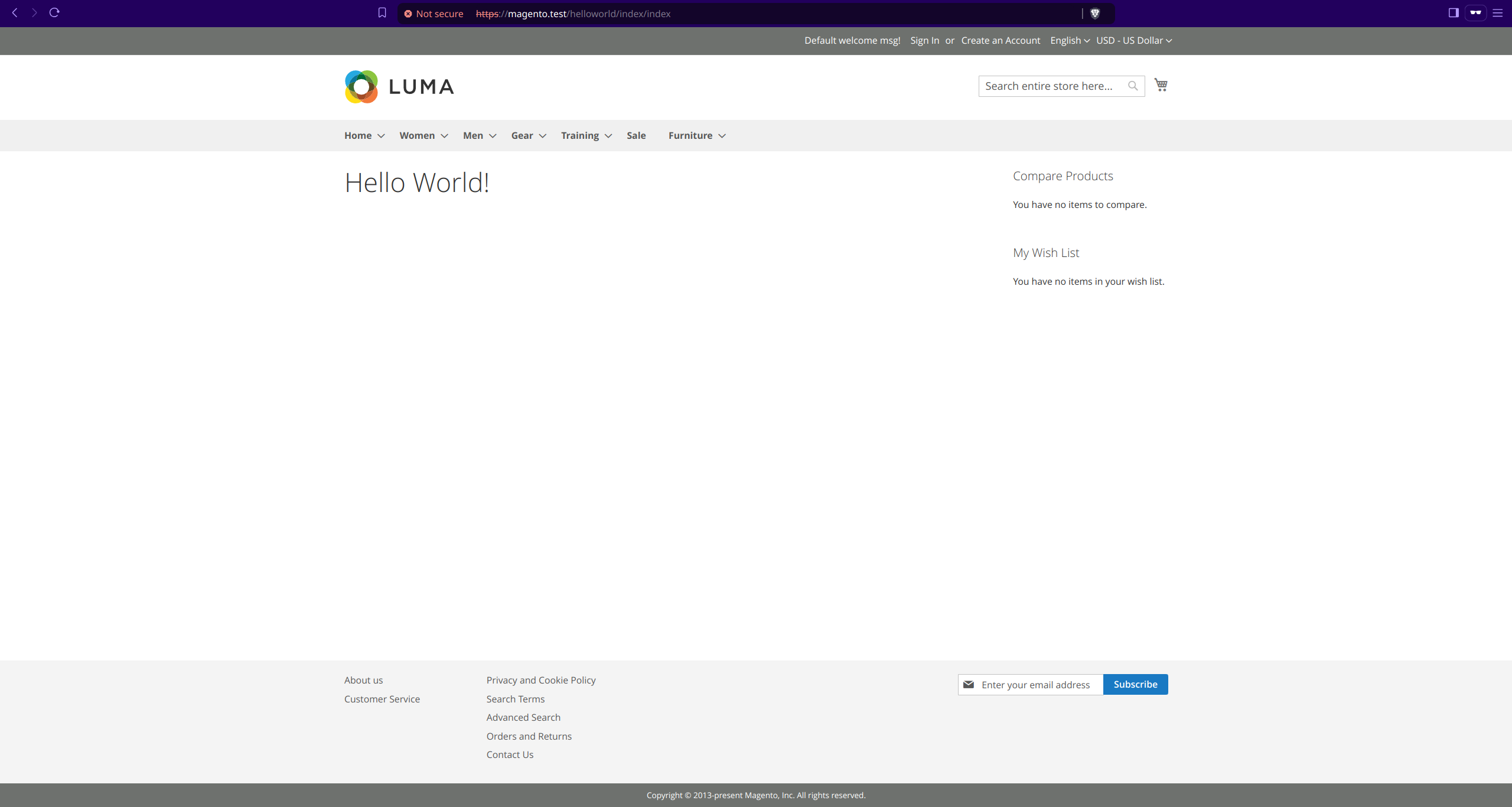Open the Gear navigation menu

coord(522,136)
